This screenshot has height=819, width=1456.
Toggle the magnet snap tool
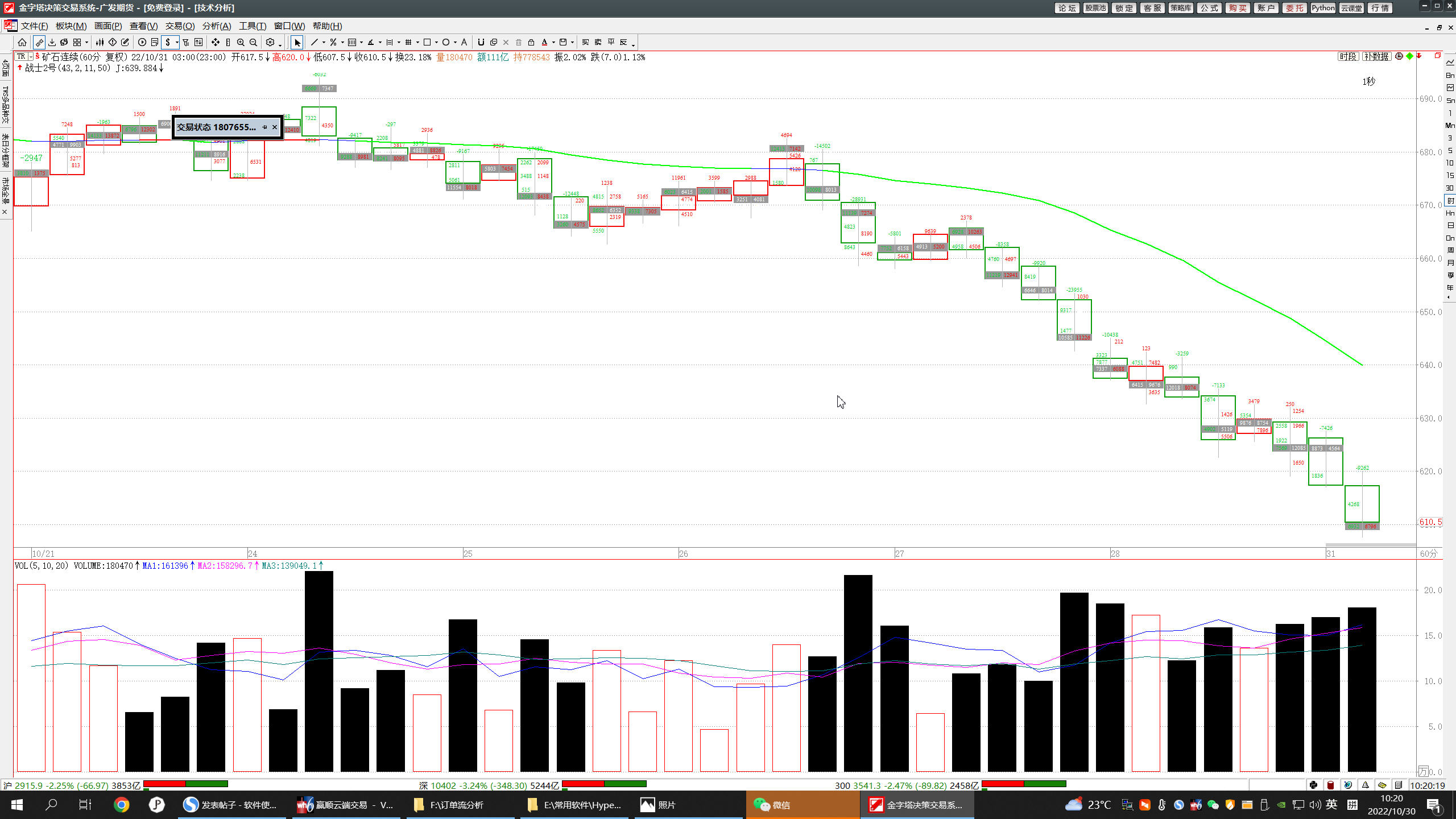[x=481, y=42]
